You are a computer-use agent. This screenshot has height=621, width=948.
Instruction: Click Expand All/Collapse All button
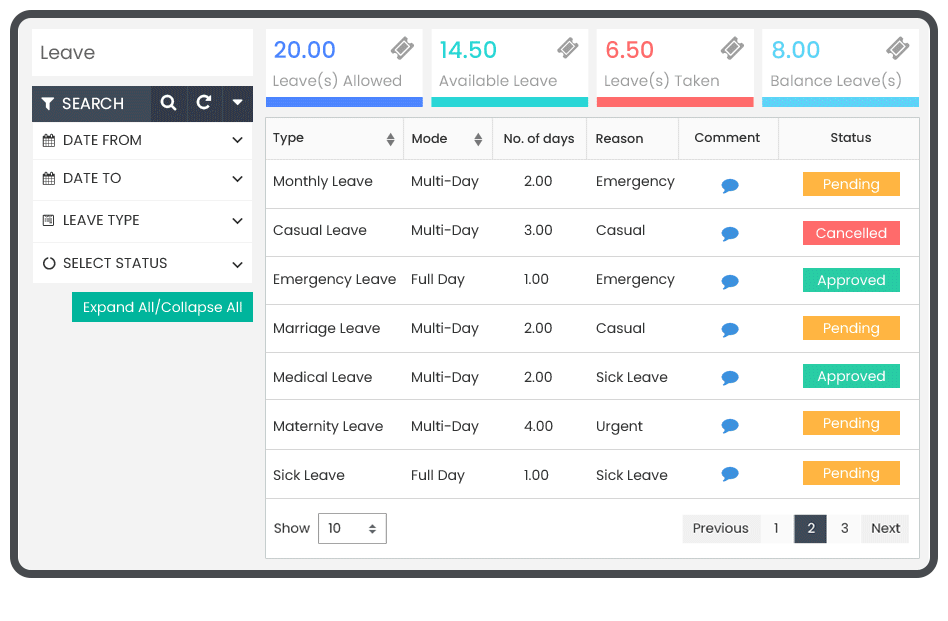click(x=162, y=307)
